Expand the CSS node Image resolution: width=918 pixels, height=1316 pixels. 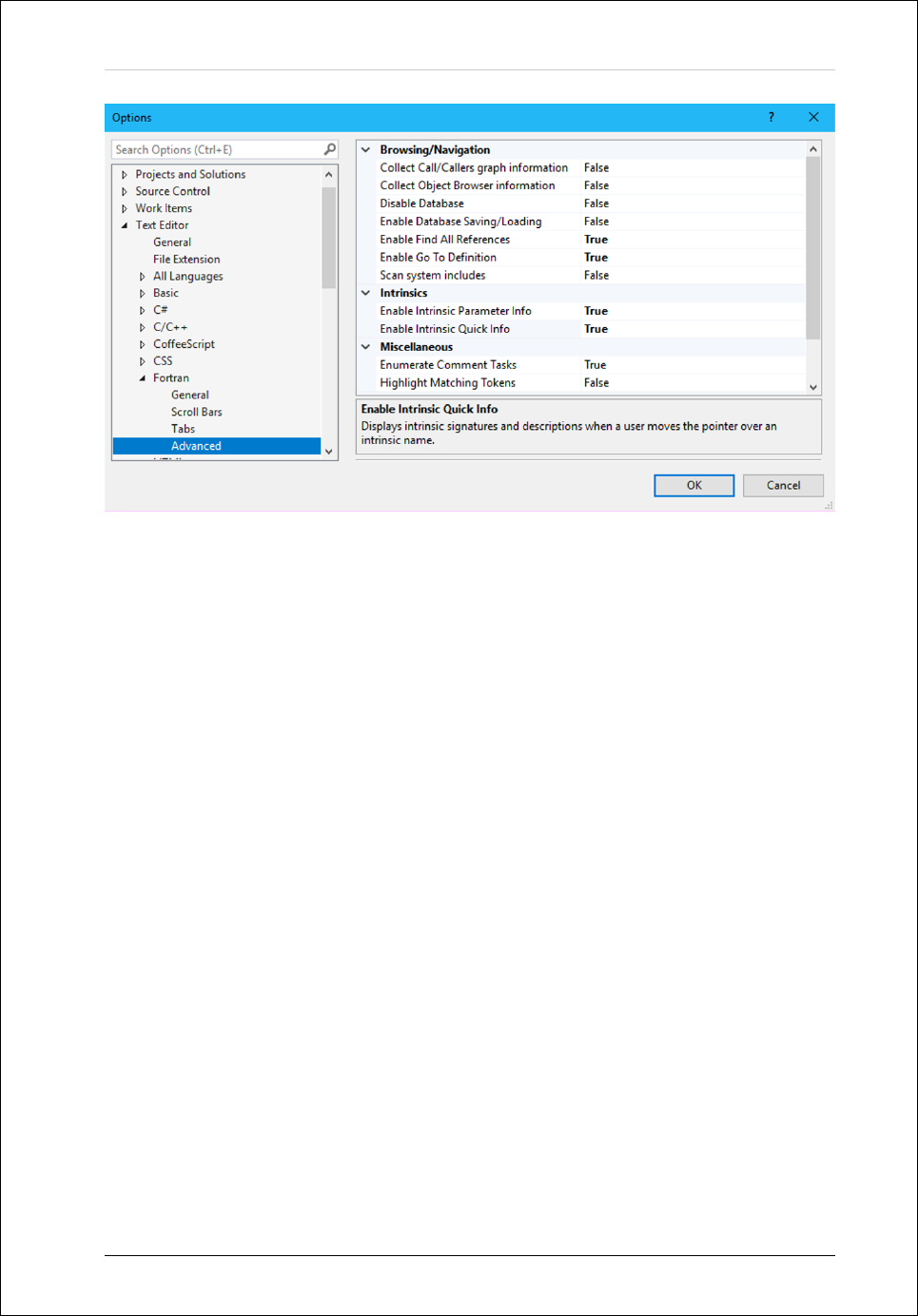coord(143,361)
